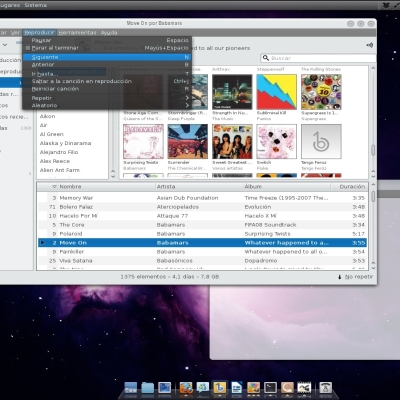Sort by the Álbum column header
The width and height of the screenshot is (400, 400).
pos(287,187)
